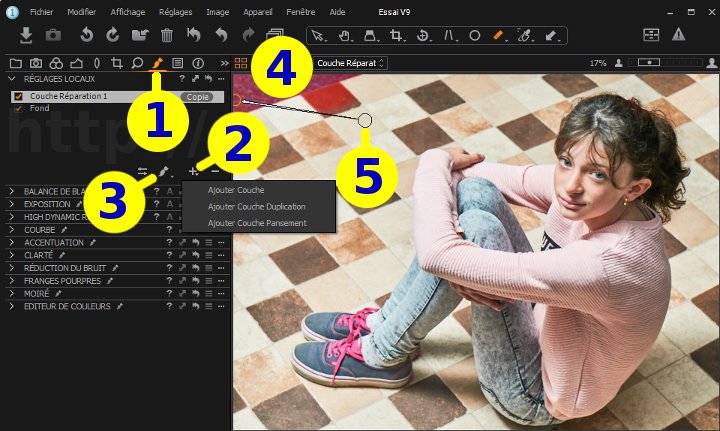
Task: Expand the Exposition section
Action: (12, 204)
